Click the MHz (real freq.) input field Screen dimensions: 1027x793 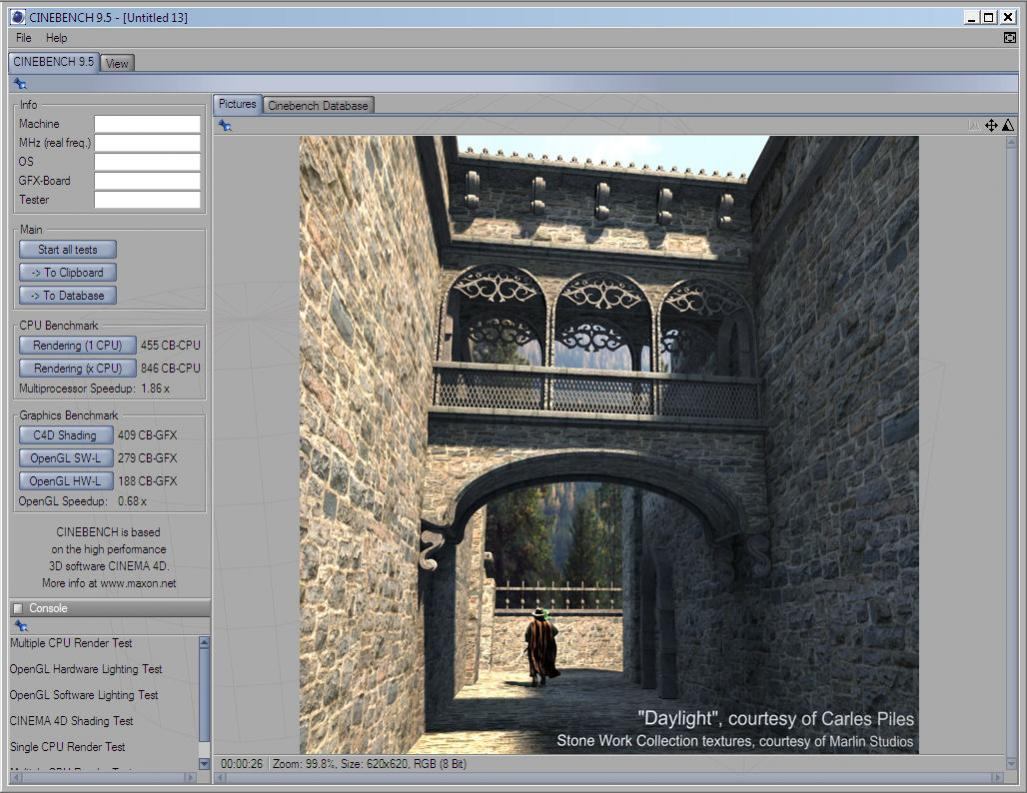[147, 143]
